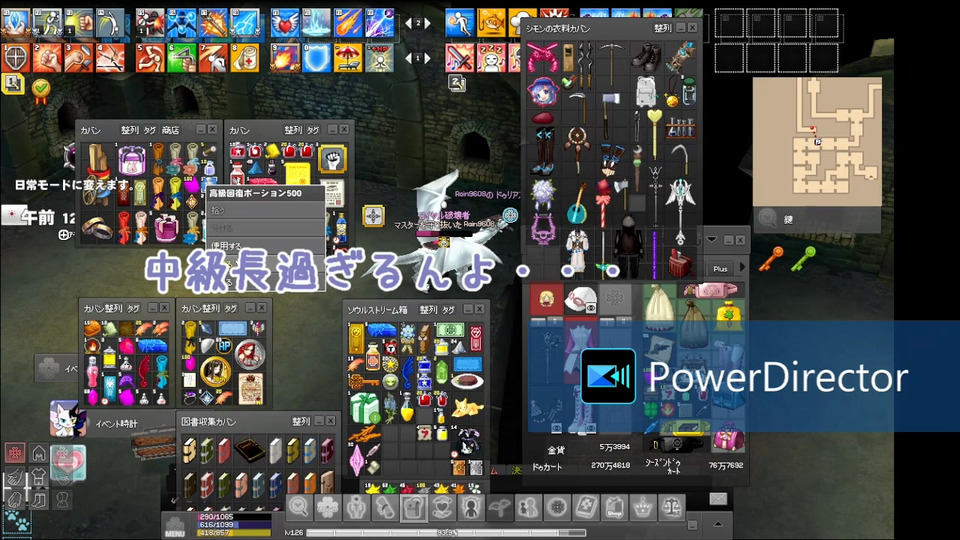The height and width of the screenshot is (540, 960).
Task: Click the green check medal icon
Action: pyautogui.click(x=41, y=91)
